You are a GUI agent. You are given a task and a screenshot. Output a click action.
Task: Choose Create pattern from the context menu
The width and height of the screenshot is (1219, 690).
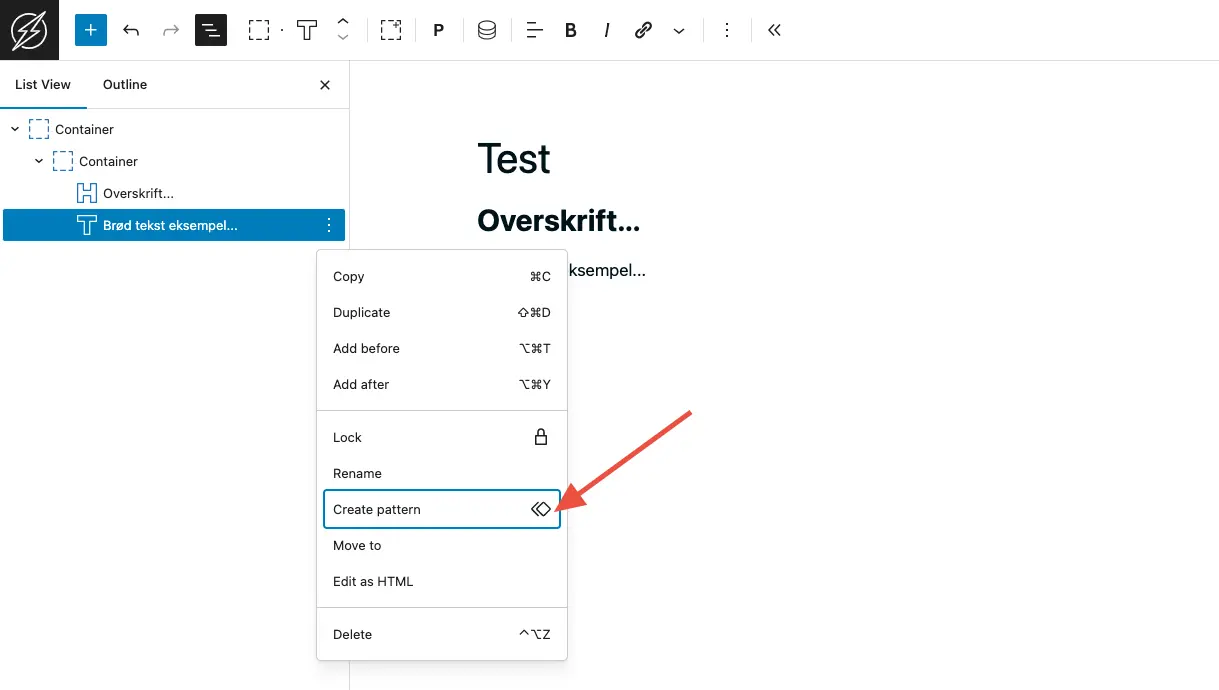pyautogui.click(x=441, y=509)
